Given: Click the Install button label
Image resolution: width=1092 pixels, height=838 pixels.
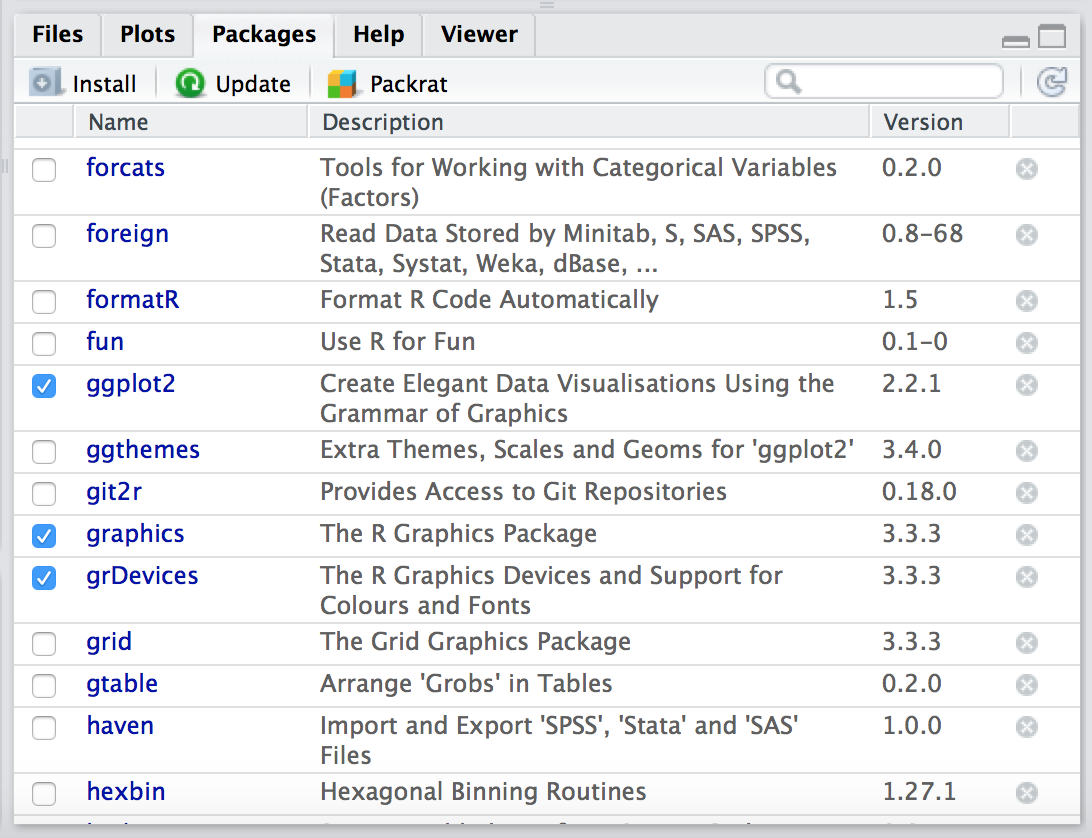Looking at the screenshot, I should pyautogui.click(x=104, y=84).
